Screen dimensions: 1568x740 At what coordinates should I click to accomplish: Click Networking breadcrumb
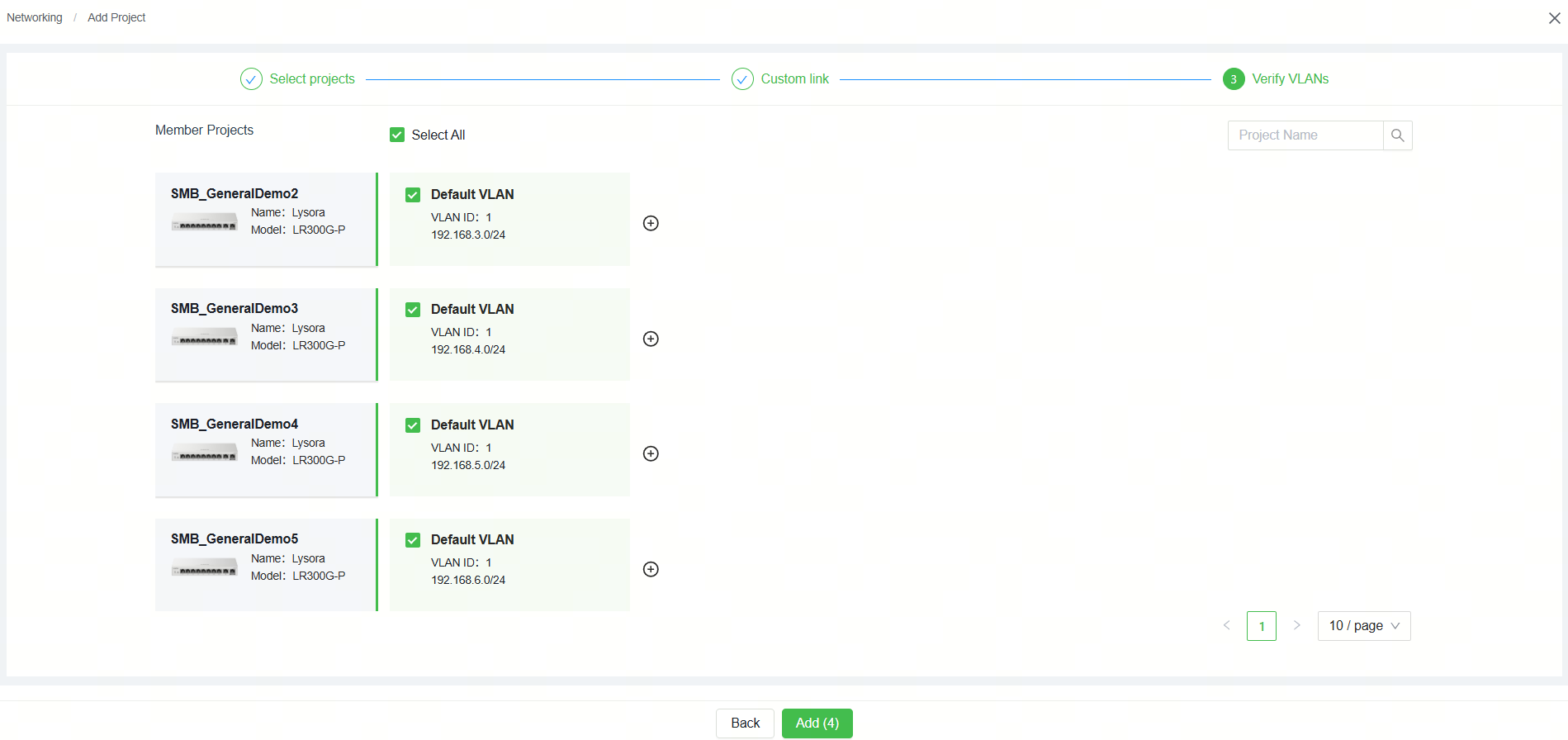coord(35,17)
